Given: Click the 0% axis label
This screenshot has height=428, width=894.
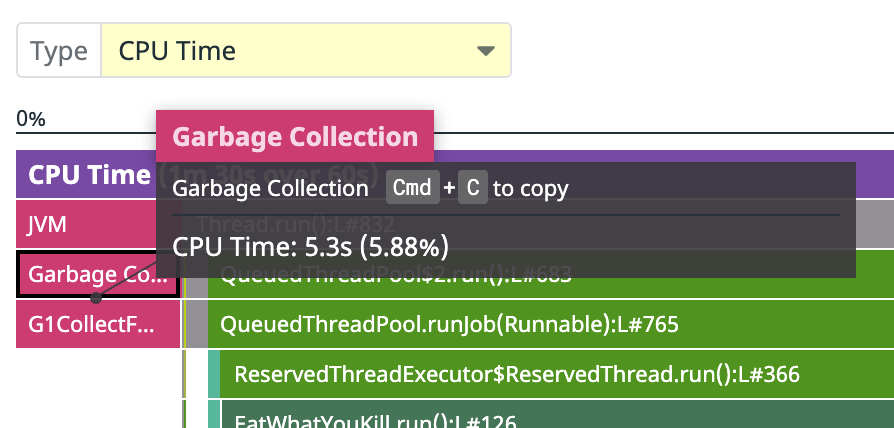Looking at the screenshot, I should click(x=31, y=119).
